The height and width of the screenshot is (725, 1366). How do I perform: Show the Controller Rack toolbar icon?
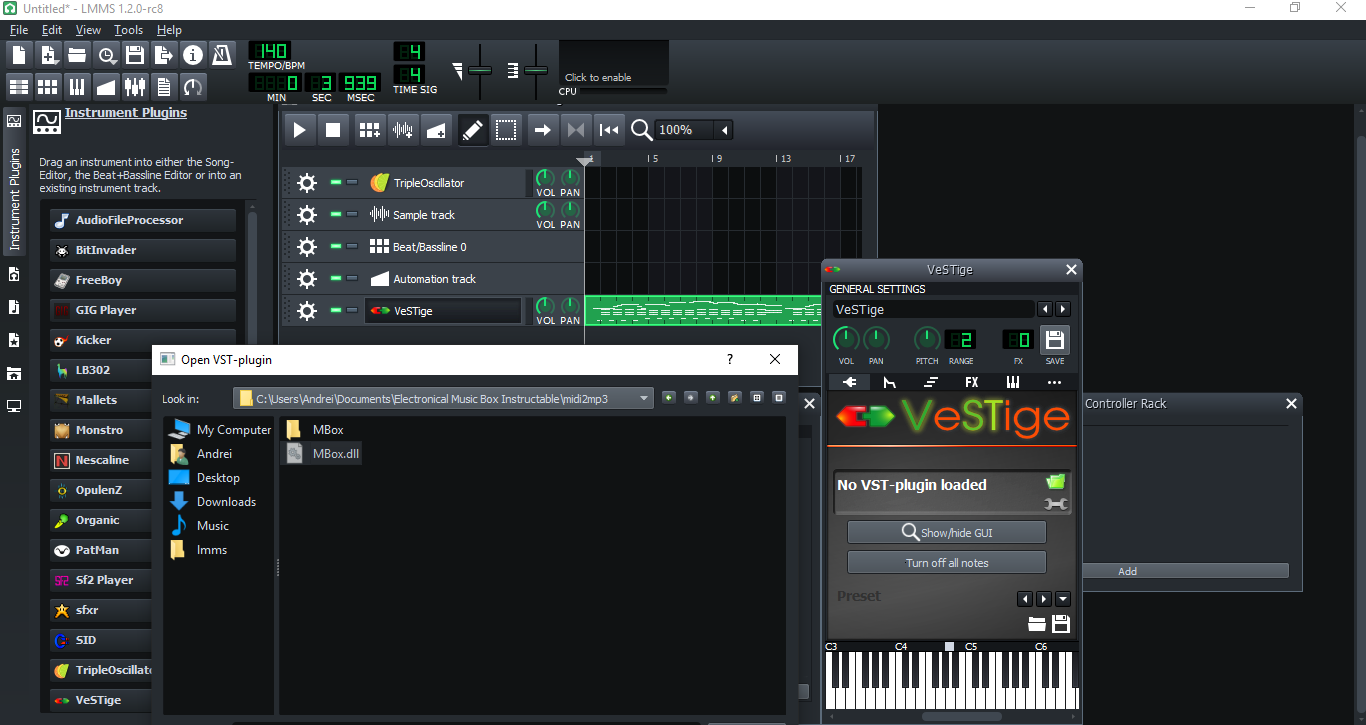coord(193,86)
